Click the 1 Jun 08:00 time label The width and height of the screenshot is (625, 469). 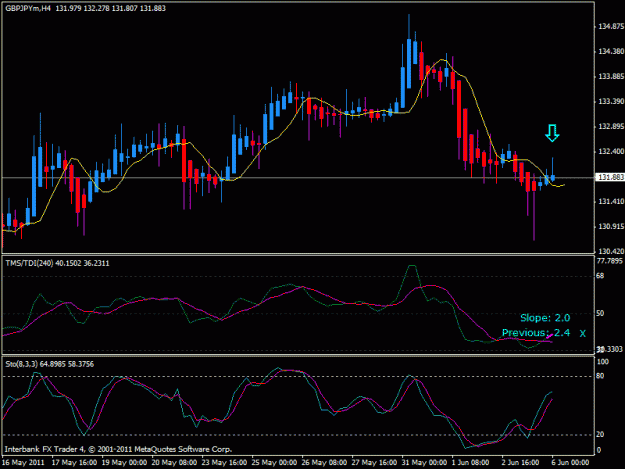tap(471, 463)
